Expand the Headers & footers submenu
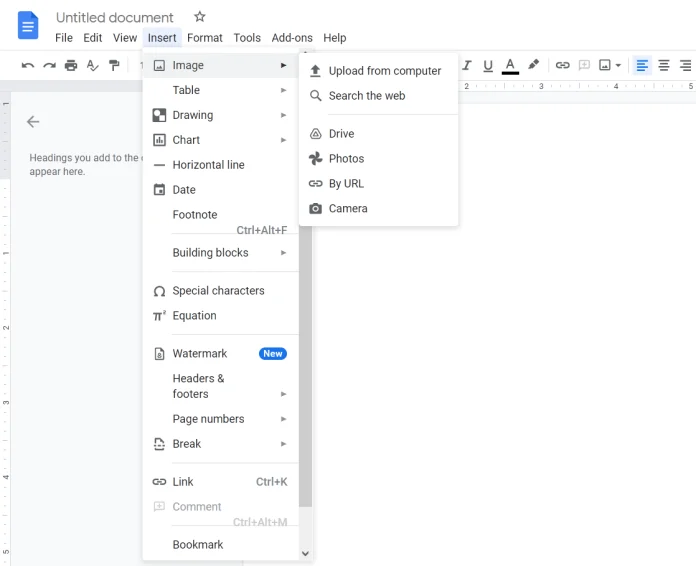The image size is (696, 566). pos(220,386)
